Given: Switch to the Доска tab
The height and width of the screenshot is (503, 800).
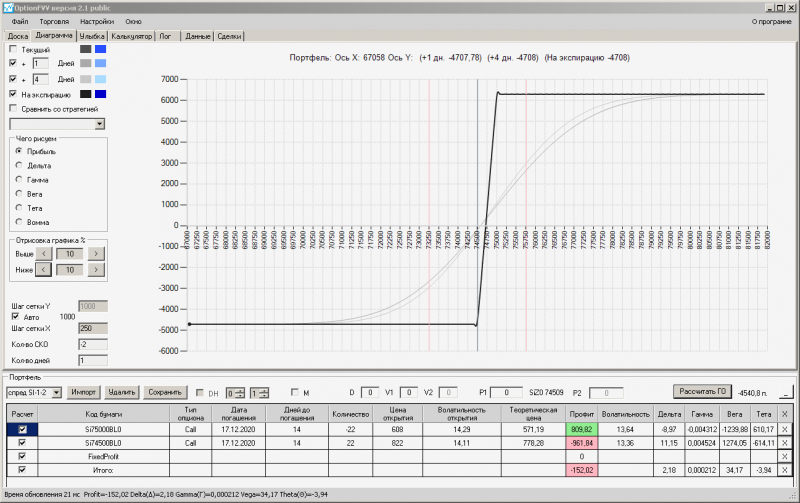Looking at the screenshot, I should [18, 36].
